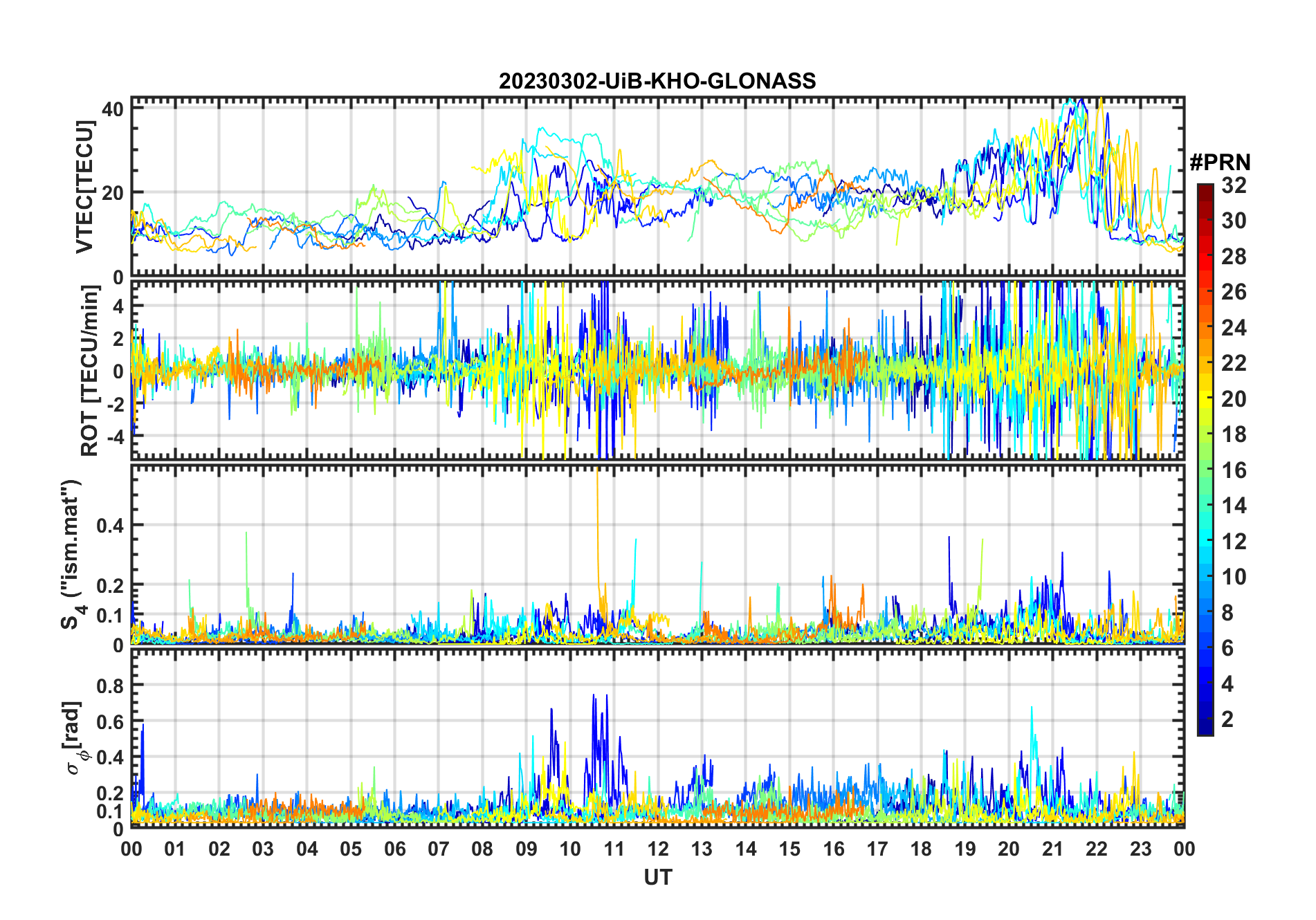The image size is (1316, 920).
Task: Select the VTEC[TECU] y-axis label
Action: click(84, 187)
